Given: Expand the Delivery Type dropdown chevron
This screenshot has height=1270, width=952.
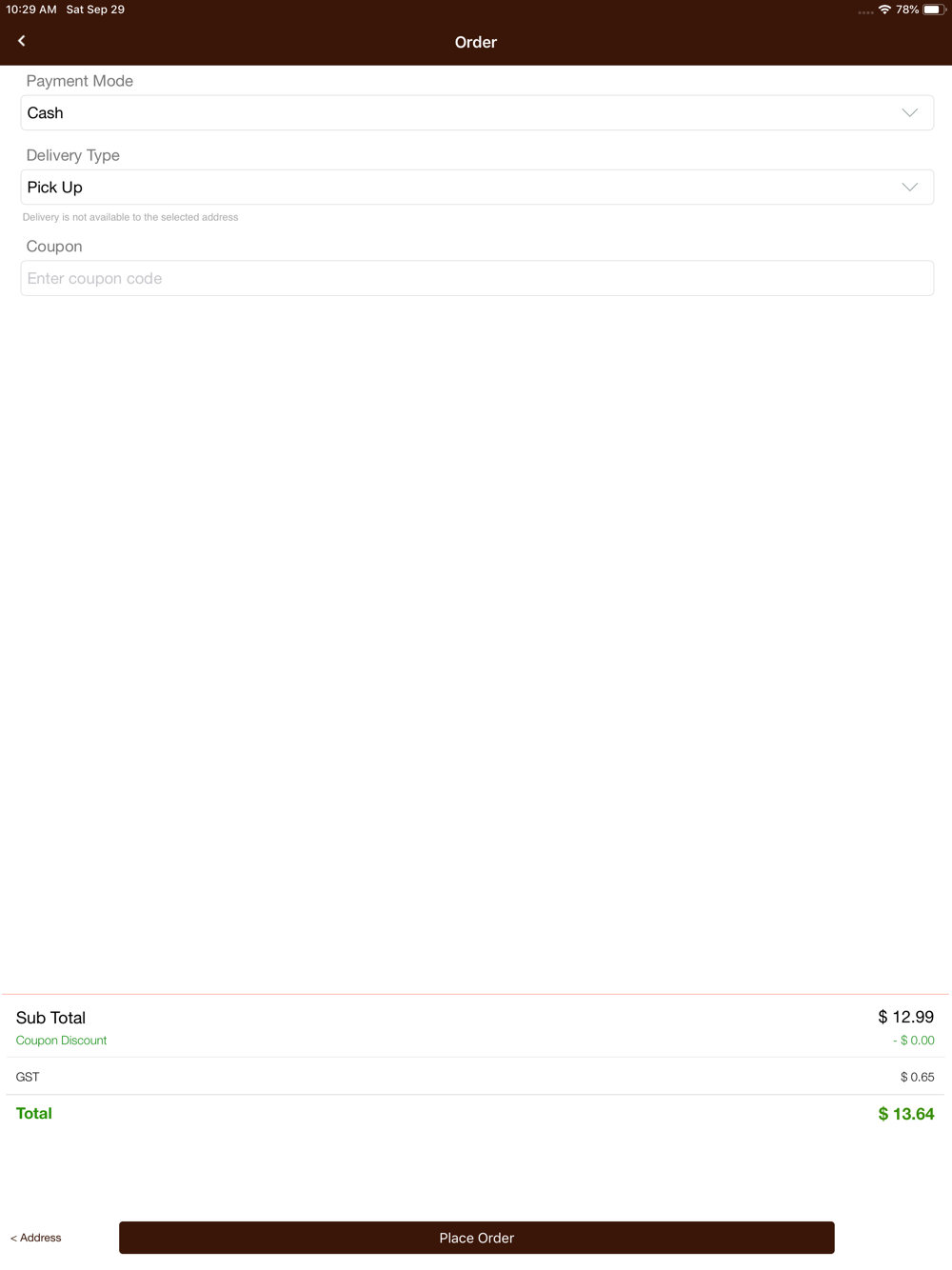Looking at the screenshot, I should pos(909,187).
